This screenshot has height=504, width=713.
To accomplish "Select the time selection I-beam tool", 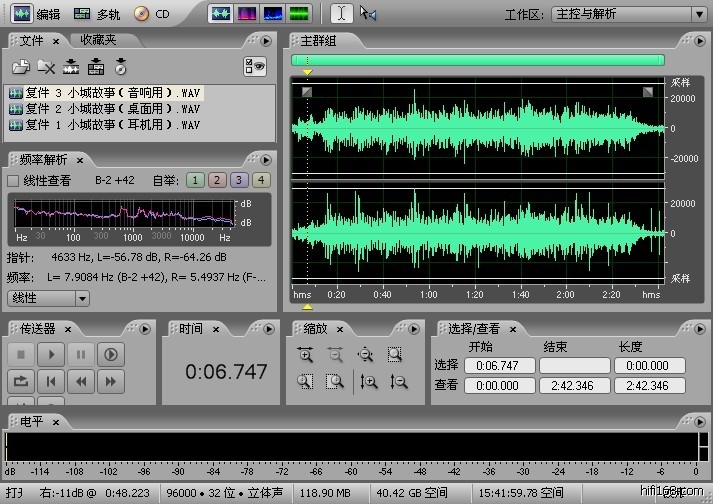I will click(x=341, y=14).
